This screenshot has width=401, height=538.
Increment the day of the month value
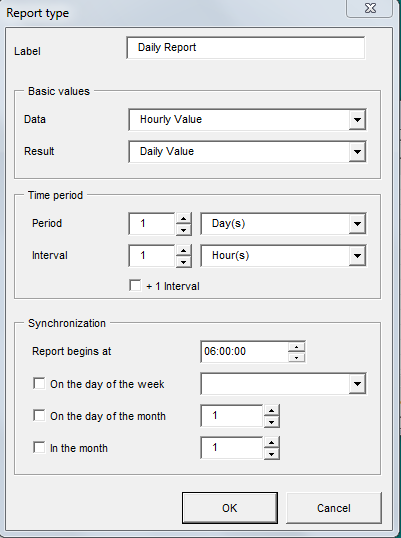[x=272, y=410]
